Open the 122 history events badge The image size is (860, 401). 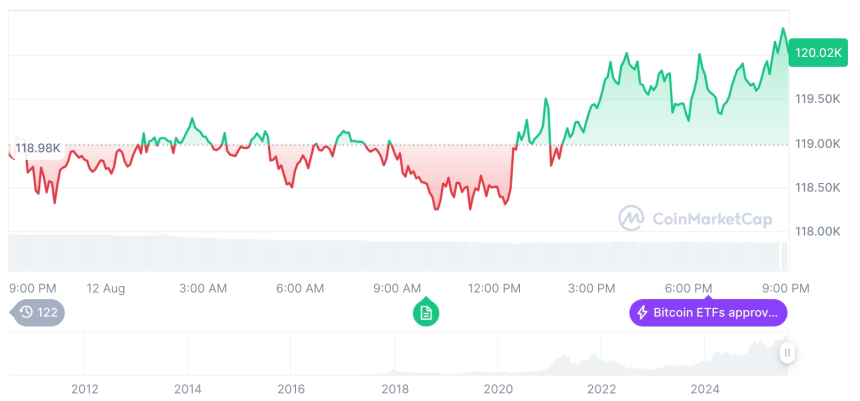pyautogui.click(x=40, y=313)
